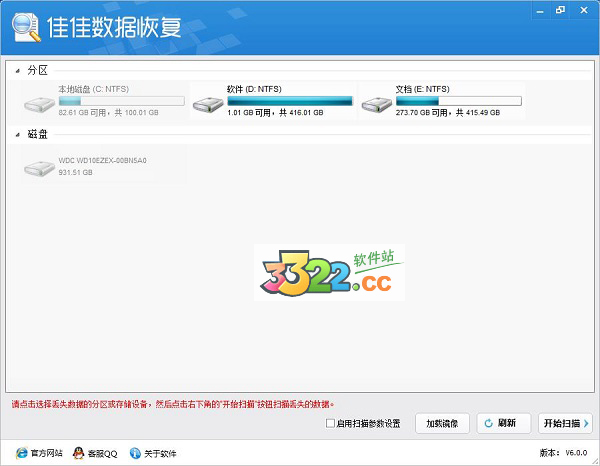Click the C: drive usage bar
Viewport: 600px width, 466px height.
click(122, 101)
